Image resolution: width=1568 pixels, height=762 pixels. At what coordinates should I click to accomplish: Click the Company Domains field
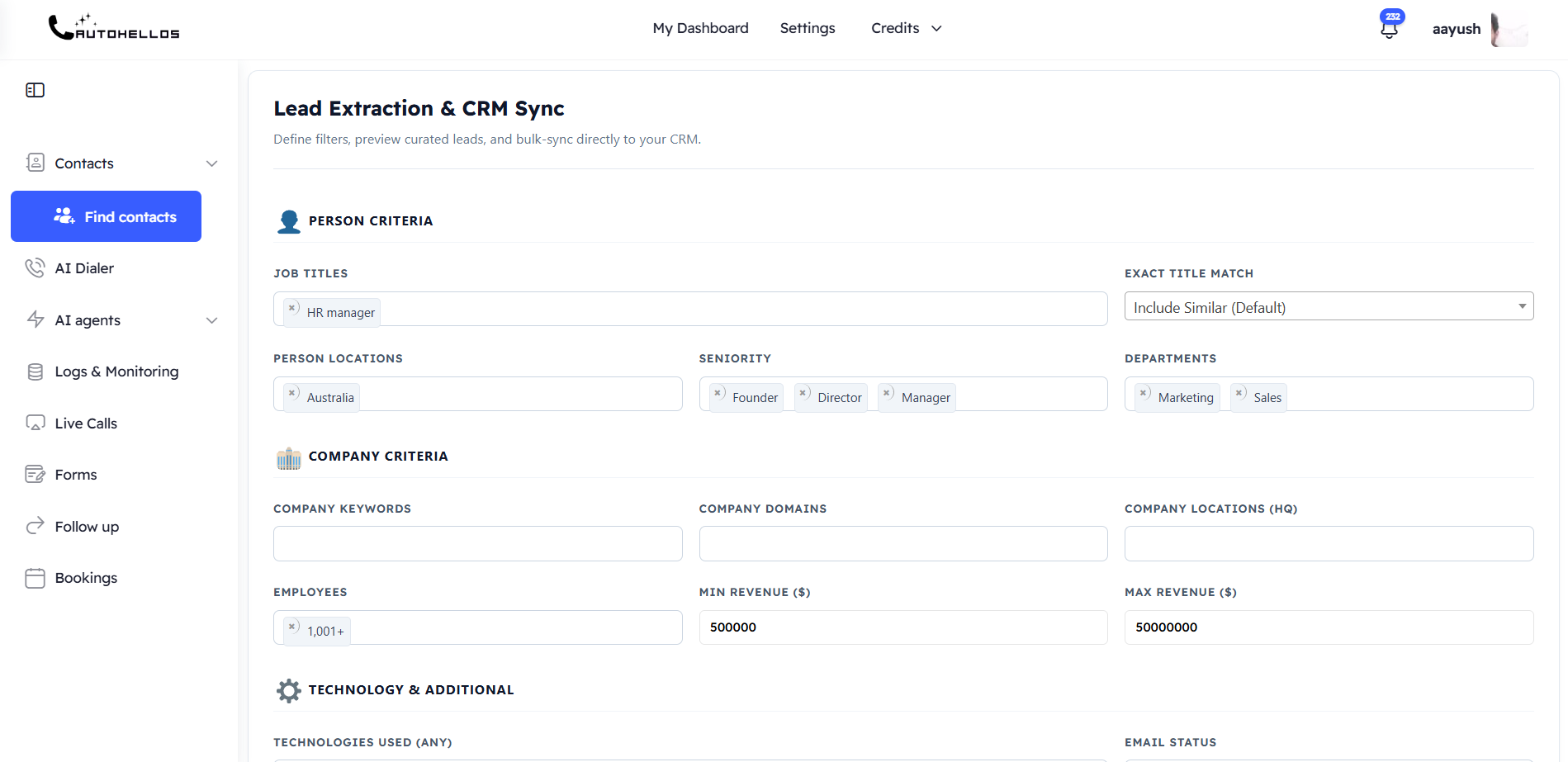[903, 543]
